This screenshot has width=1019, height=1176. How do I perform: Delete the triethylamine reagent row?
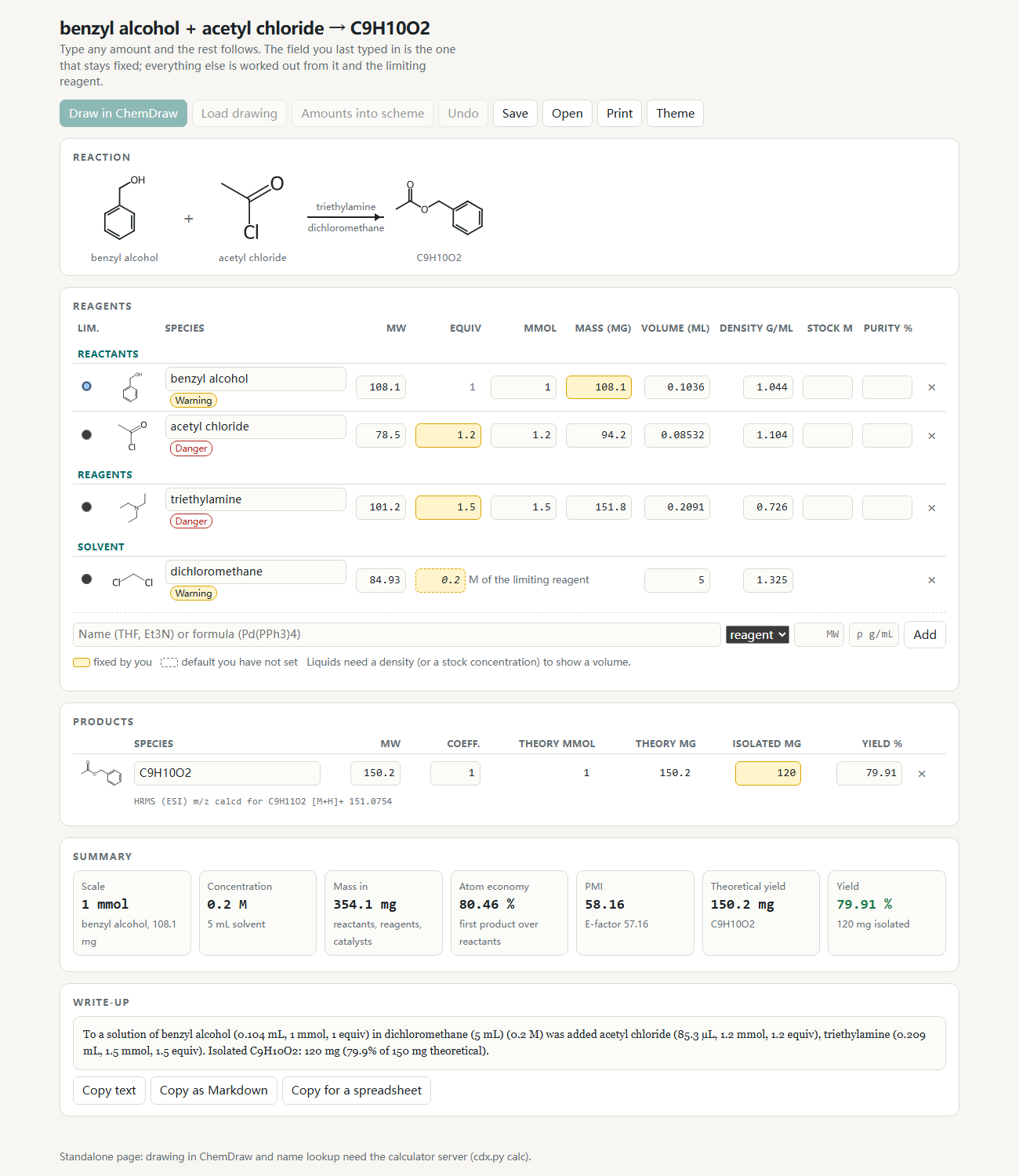(931, 508)
